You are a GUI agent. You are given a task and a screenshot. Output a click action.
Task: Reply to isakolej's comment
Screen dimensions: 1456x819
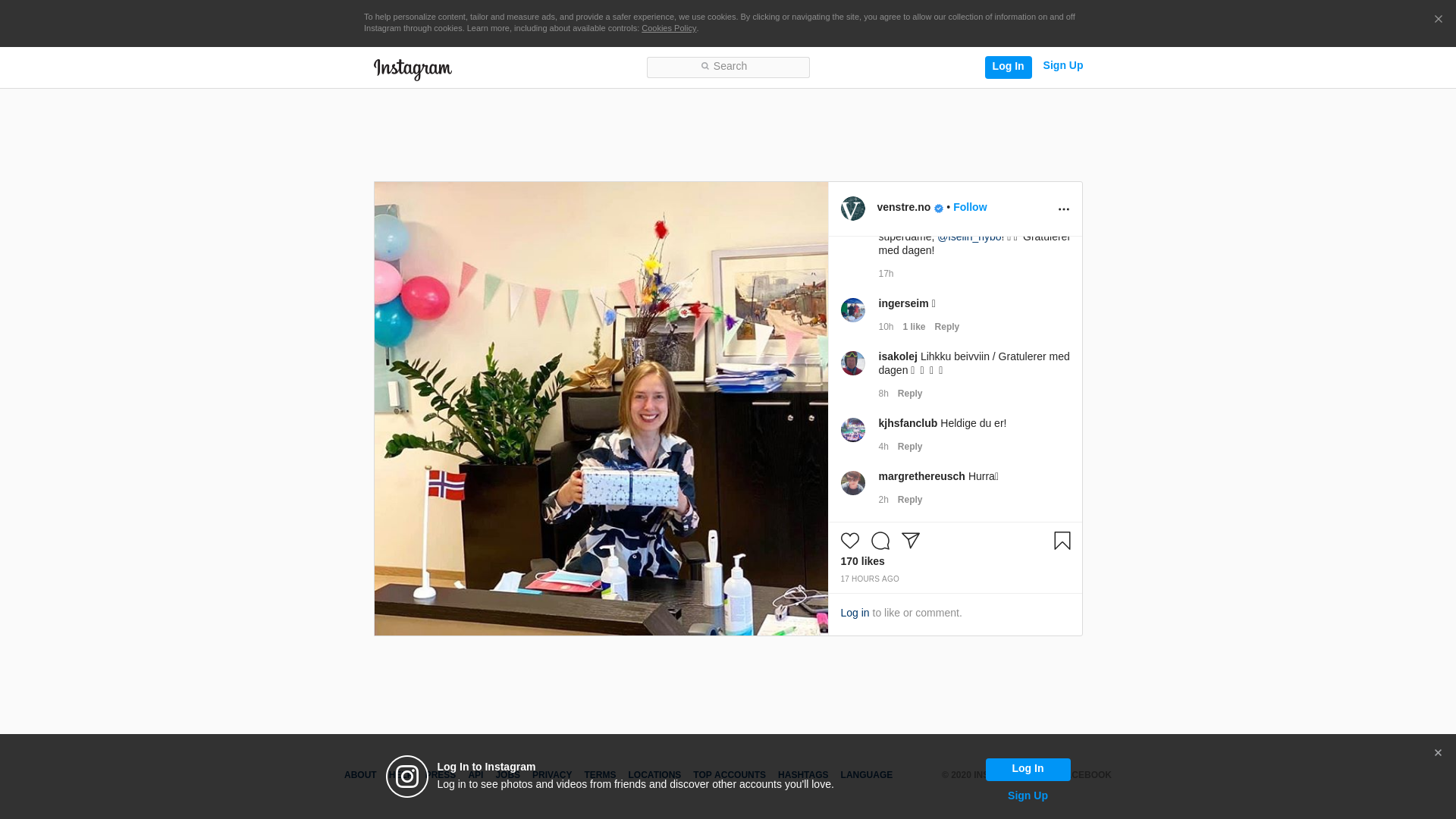[x=910, y=394]
